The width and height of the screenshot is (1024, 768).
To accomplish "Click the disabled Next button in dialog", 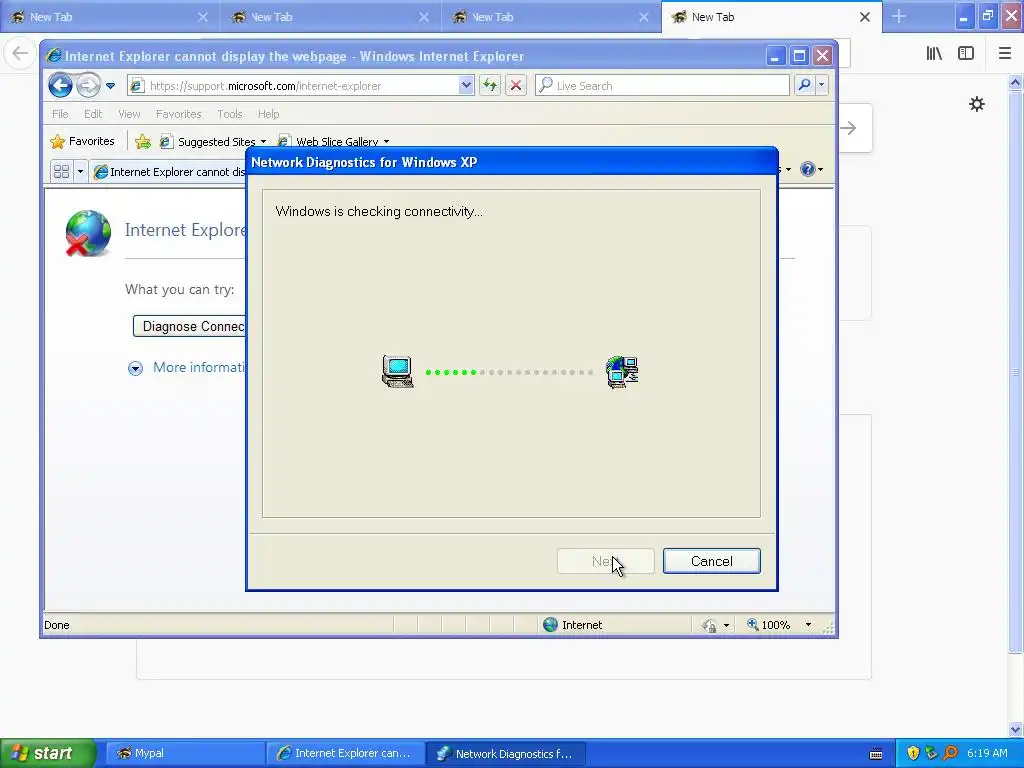I will (605, 561).
